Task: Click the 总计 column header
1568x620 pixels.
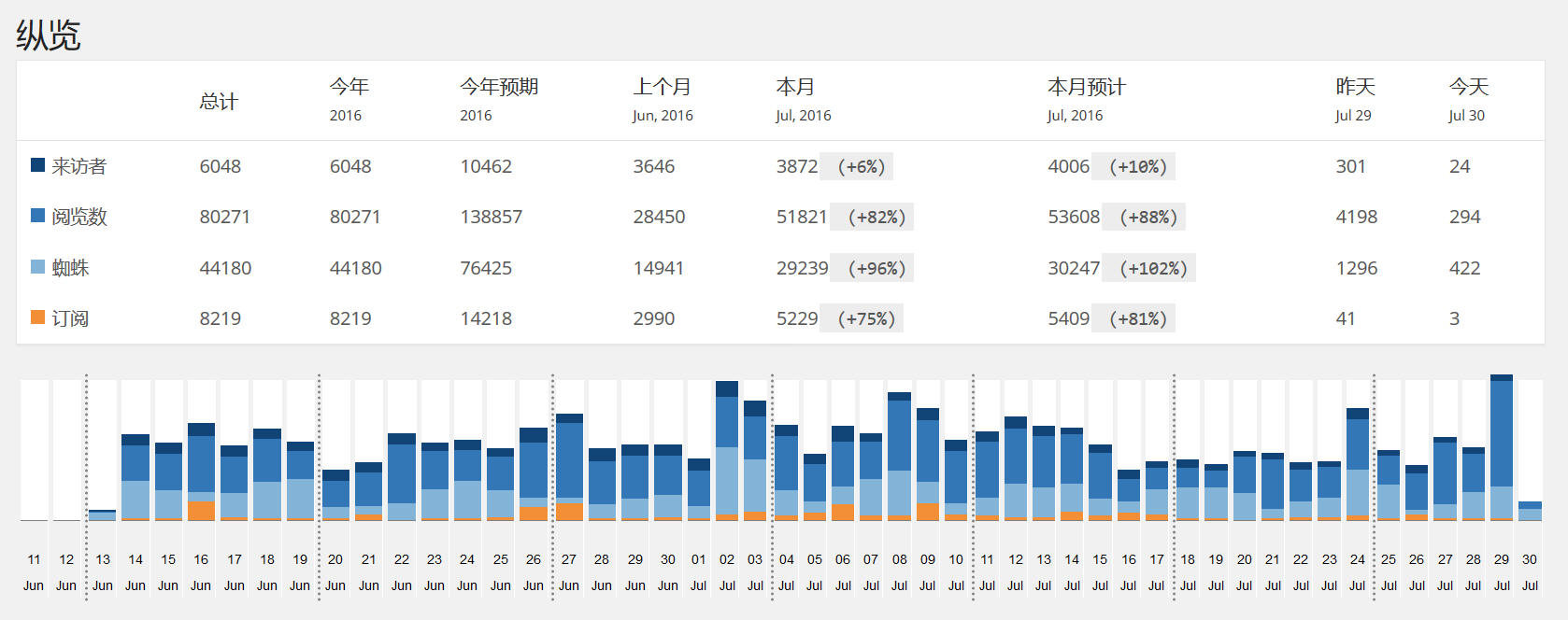Action: (219, 101)
